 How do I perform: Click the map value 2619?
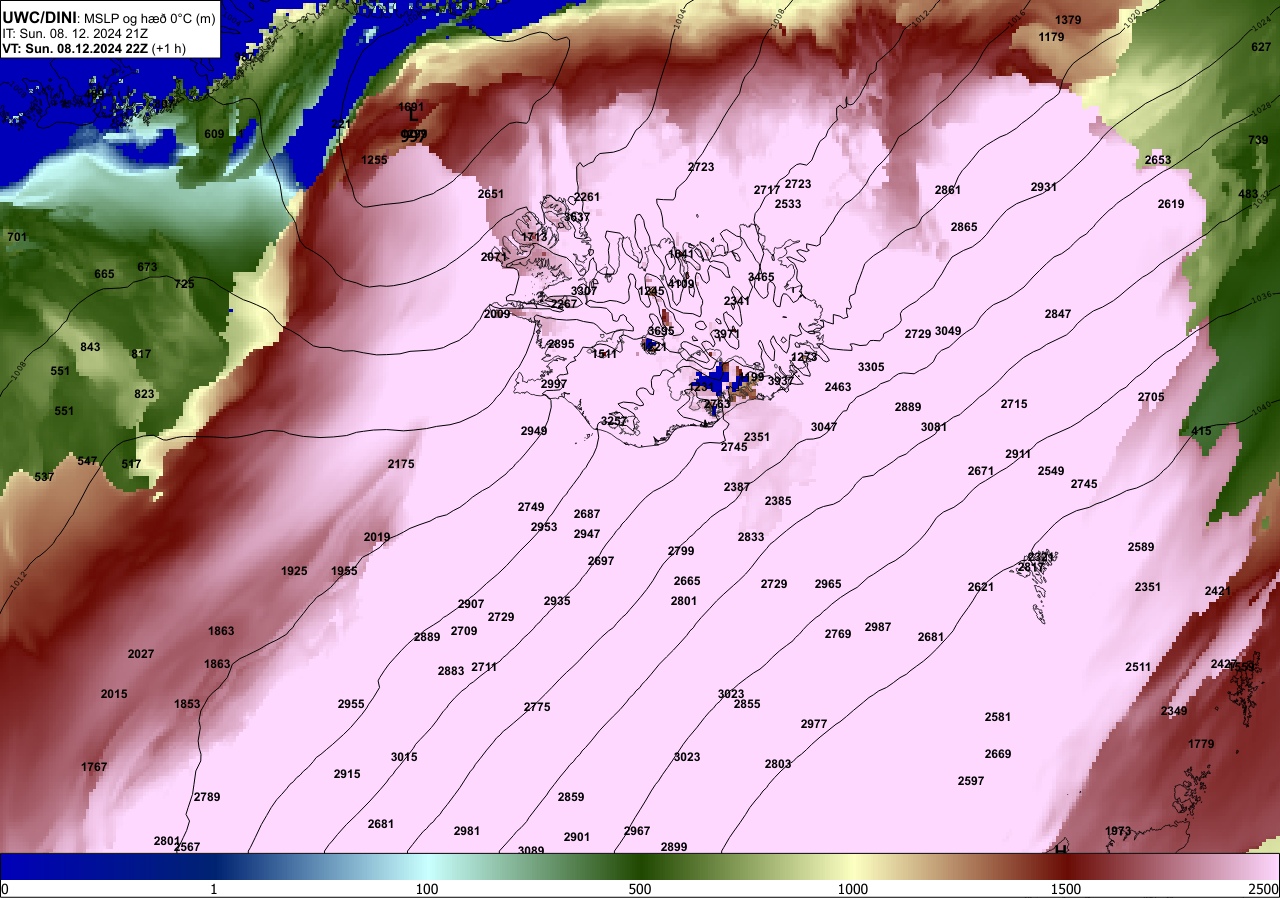click(1171, 204)
